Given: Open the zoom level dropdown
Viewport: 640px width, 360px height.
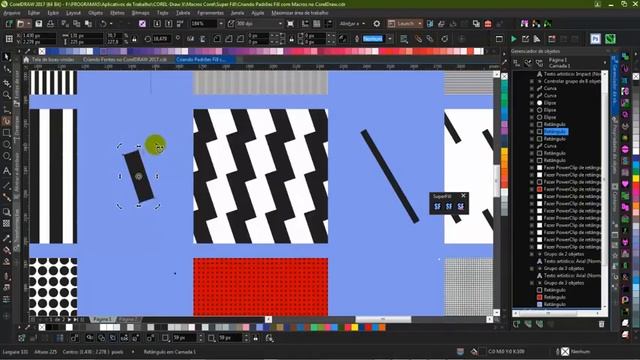Looking at the screenshot, I should coord(221,24).
